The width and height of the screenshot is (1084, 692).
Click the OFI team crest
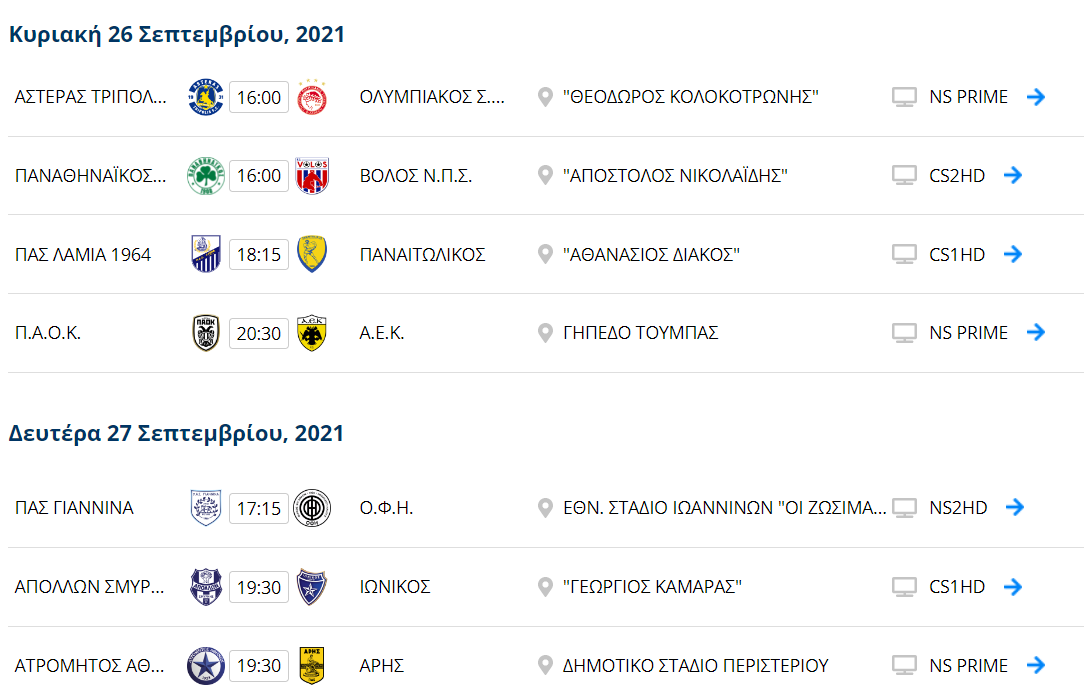point(312,508)
